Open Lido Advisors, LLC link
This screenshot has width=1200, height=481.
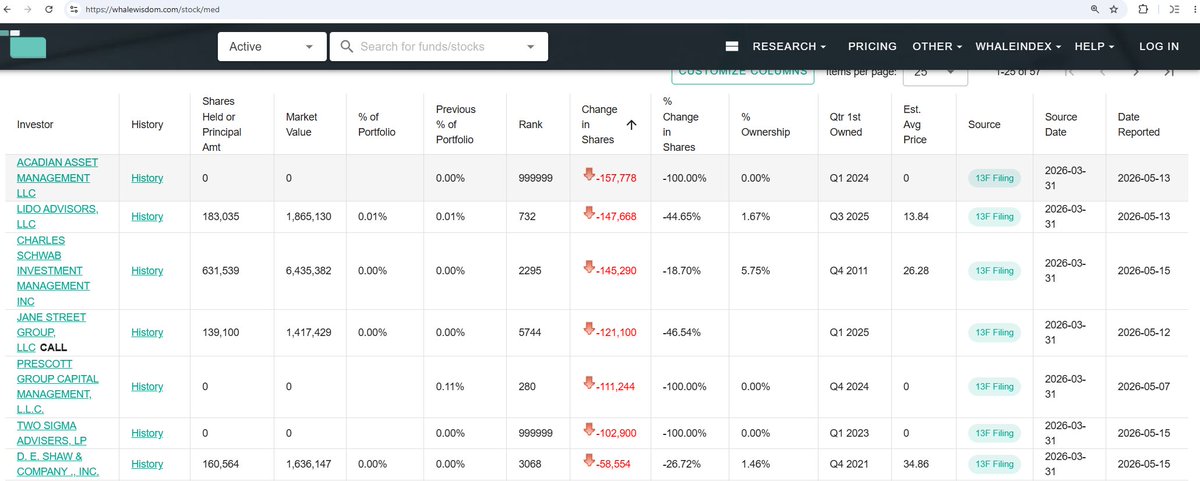click(57, 217)
